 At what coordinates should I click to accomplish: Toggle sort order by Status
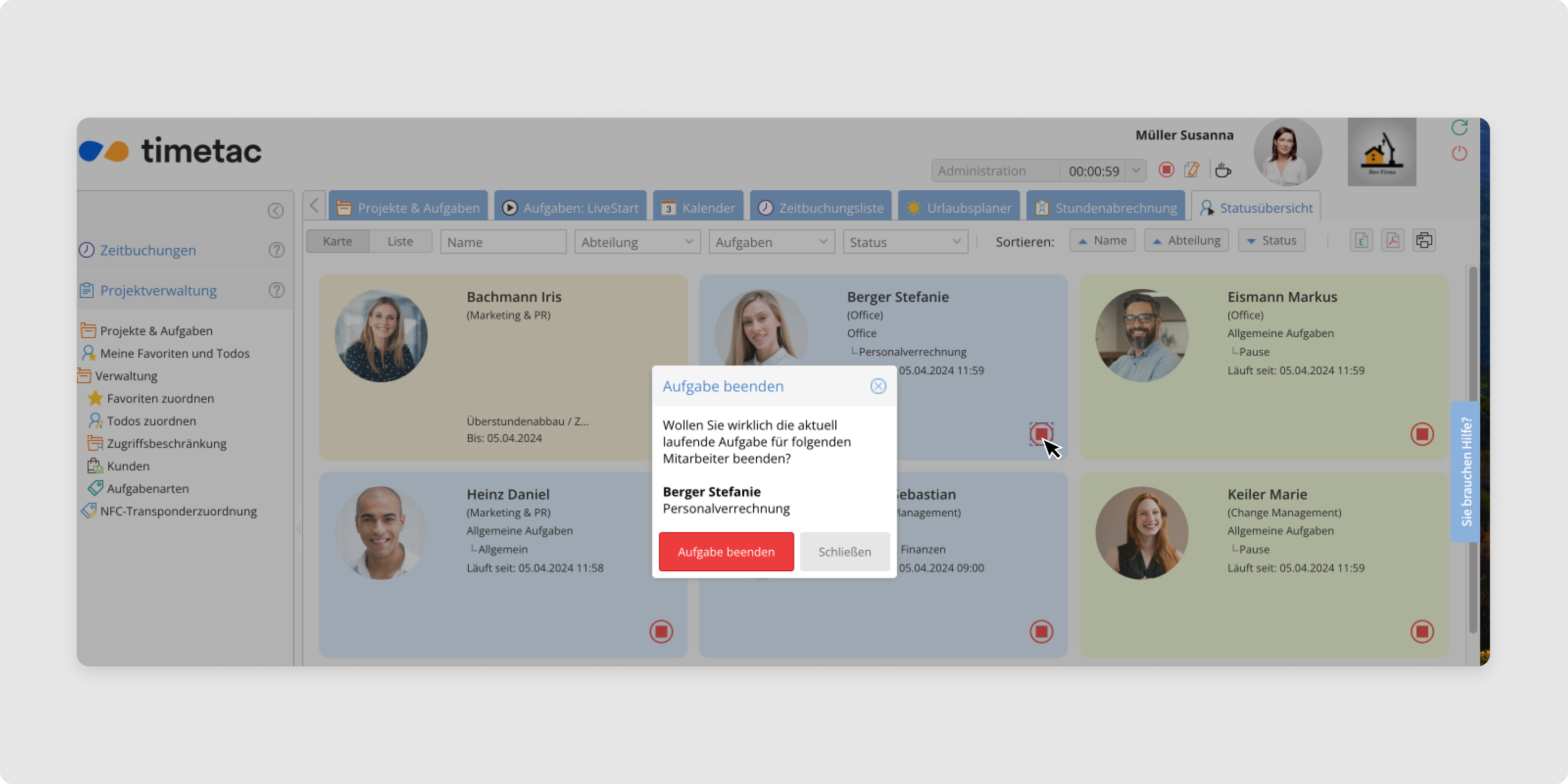point(1271,240)
